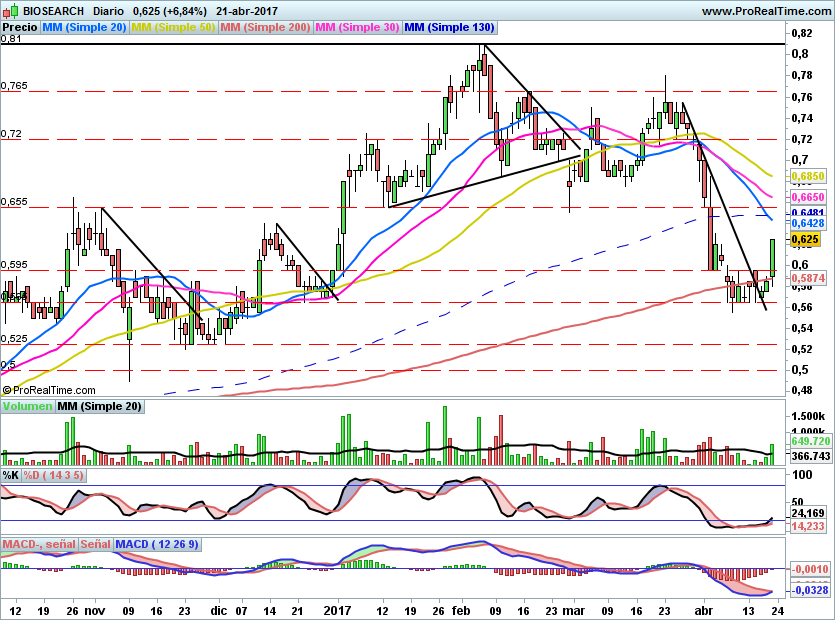
Task: Select the Precio panel label
Action: click(x=20, y=28)
